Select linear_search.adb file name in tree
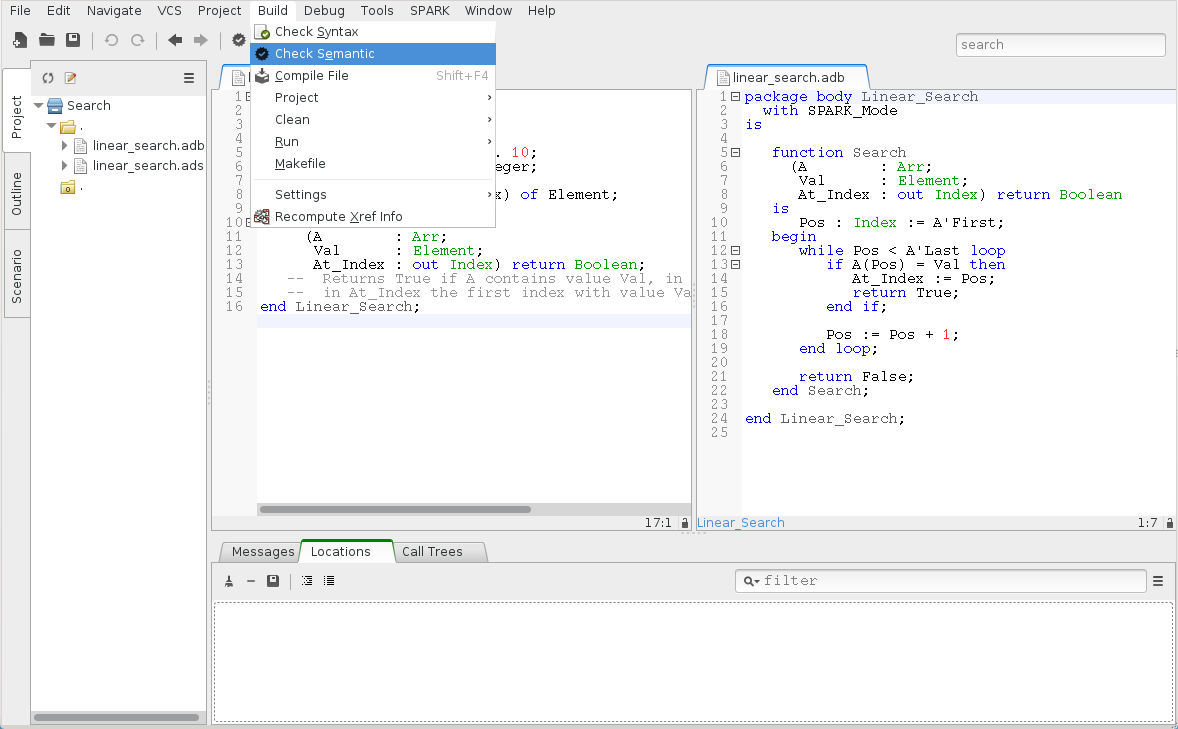Viewport: 1178px width, 729px height. tap(149, 146)
